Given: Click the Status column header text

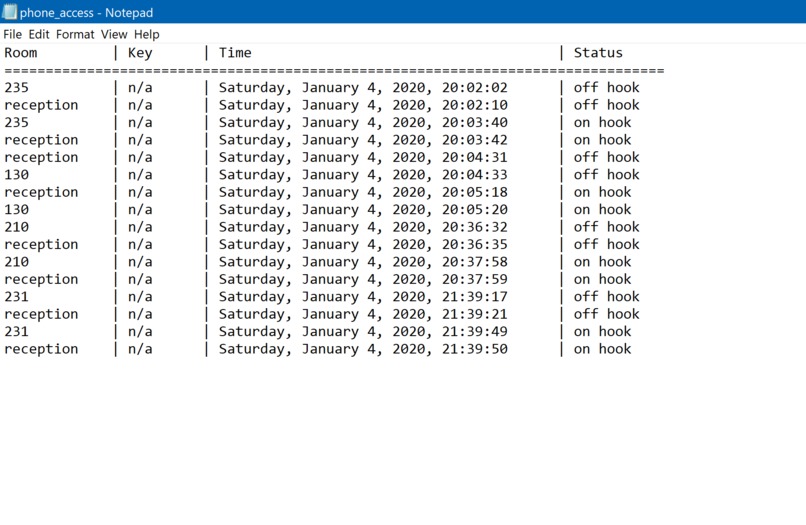Looking at the screenshot, I should click(x=598, y=52).
